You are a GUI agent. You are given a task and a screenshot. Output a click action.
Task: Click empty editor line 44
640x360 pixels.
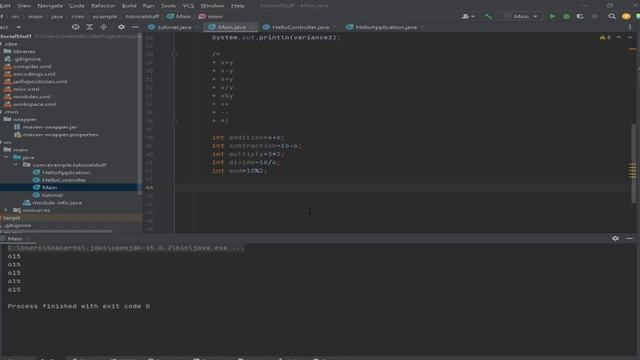click(402, 187)
